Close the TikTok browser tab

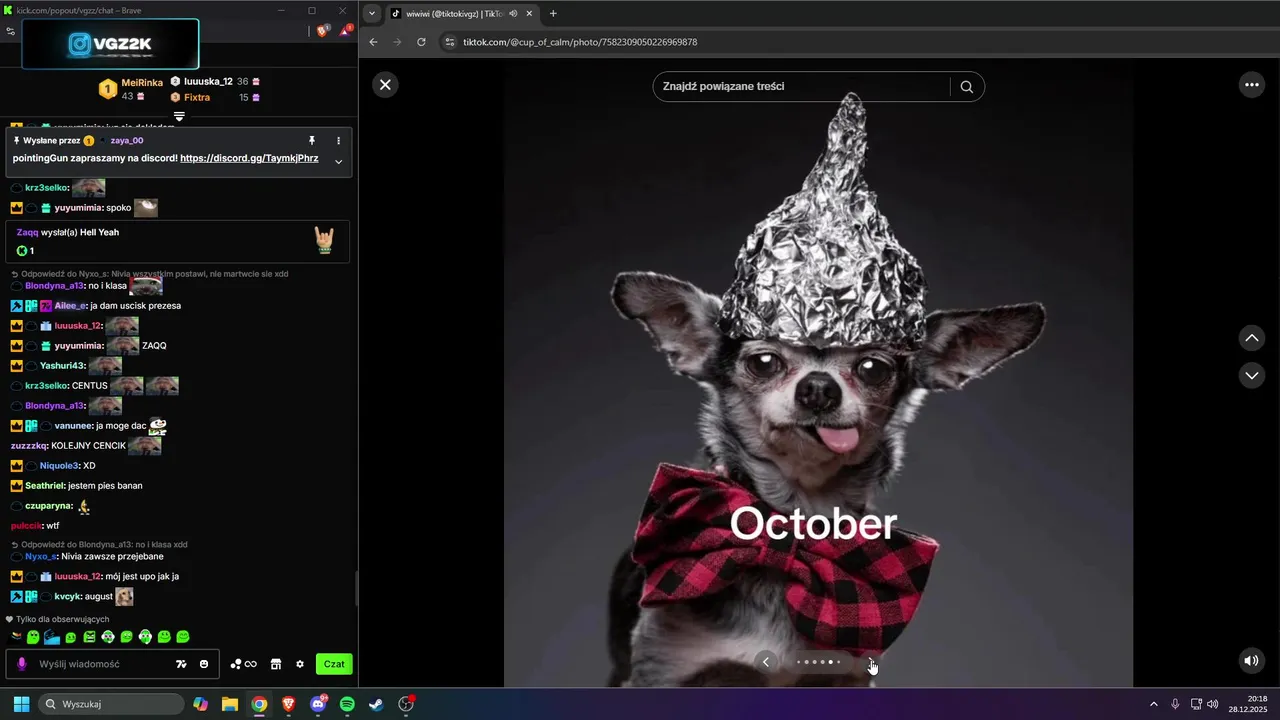pyautogui.click(x=529, y=13)
